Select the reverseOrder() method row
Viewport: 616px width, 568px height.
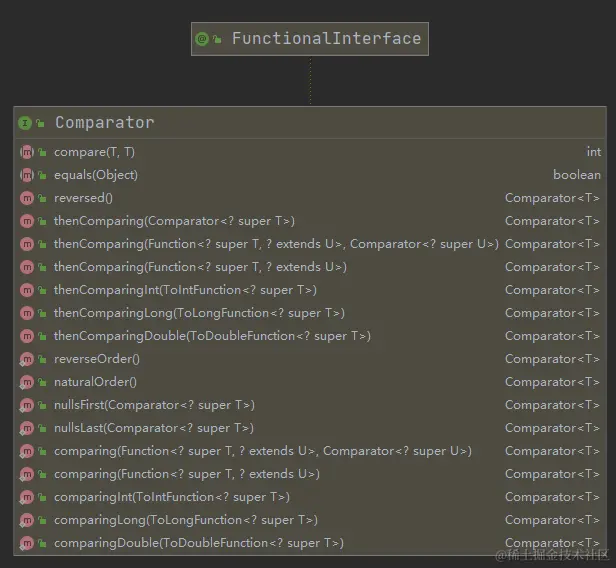pyautogui.click(x=97, y=359)
